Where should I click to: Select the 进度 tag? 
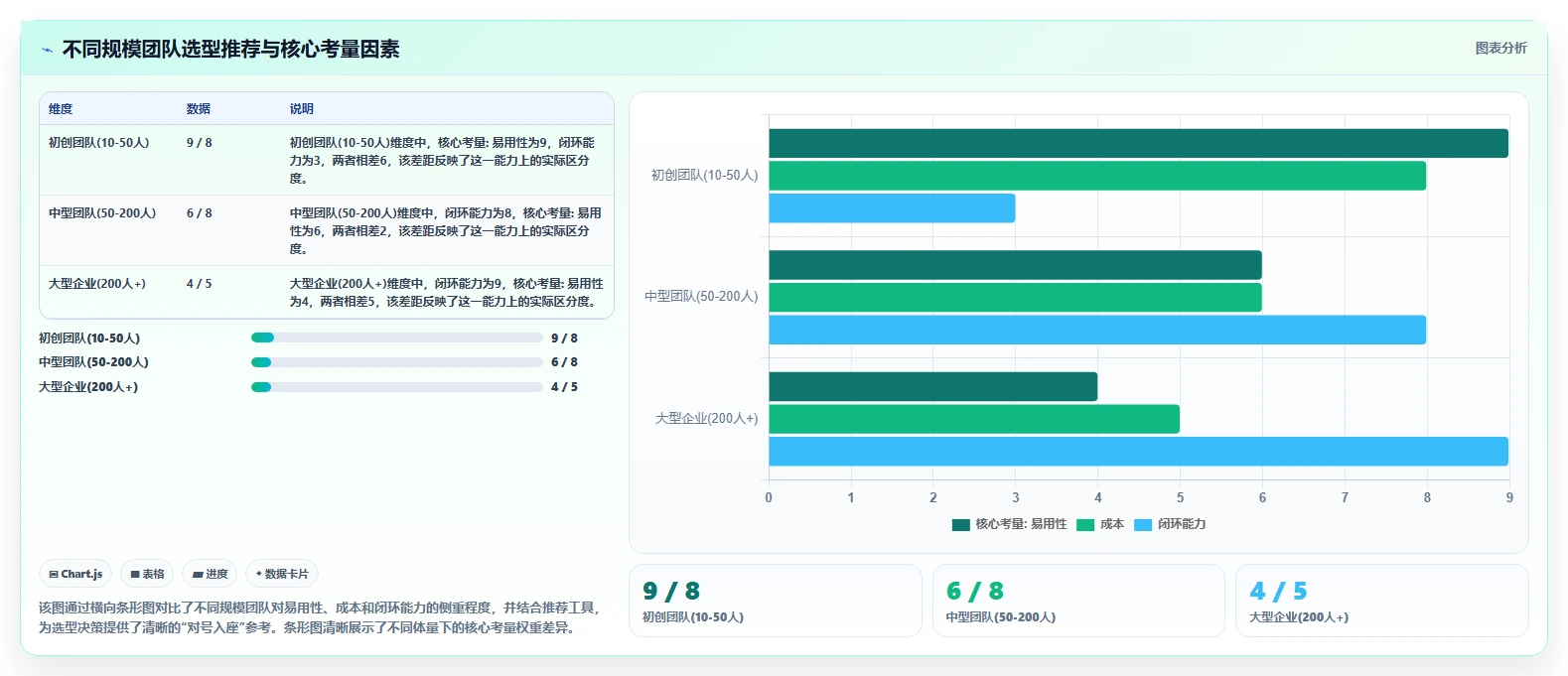pyautogui.click(x=210, y=574)
